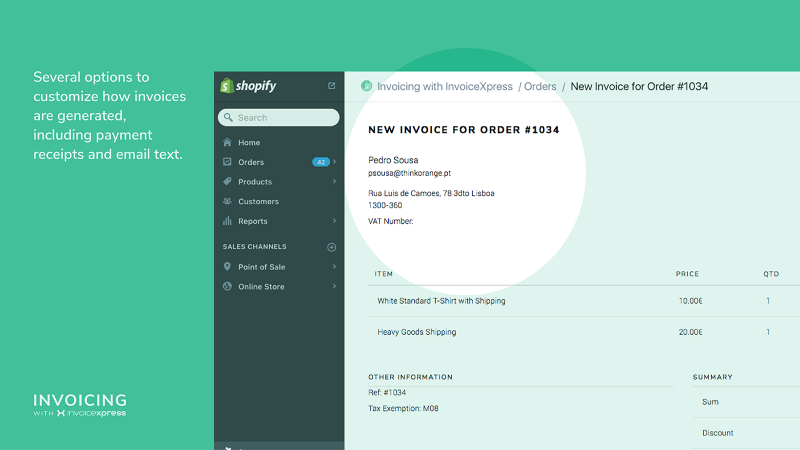Click the Products tag icon
Image resolution: width=800 pixels, height=450 pixels.
coord(227,181)
